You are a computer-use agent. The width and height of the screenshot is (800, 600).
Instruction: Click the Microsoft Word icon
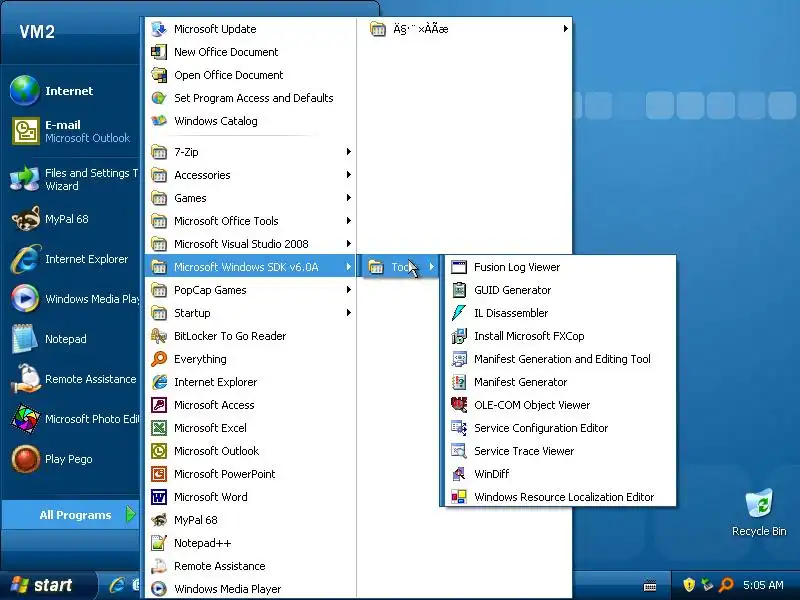[x=159, y=496]
